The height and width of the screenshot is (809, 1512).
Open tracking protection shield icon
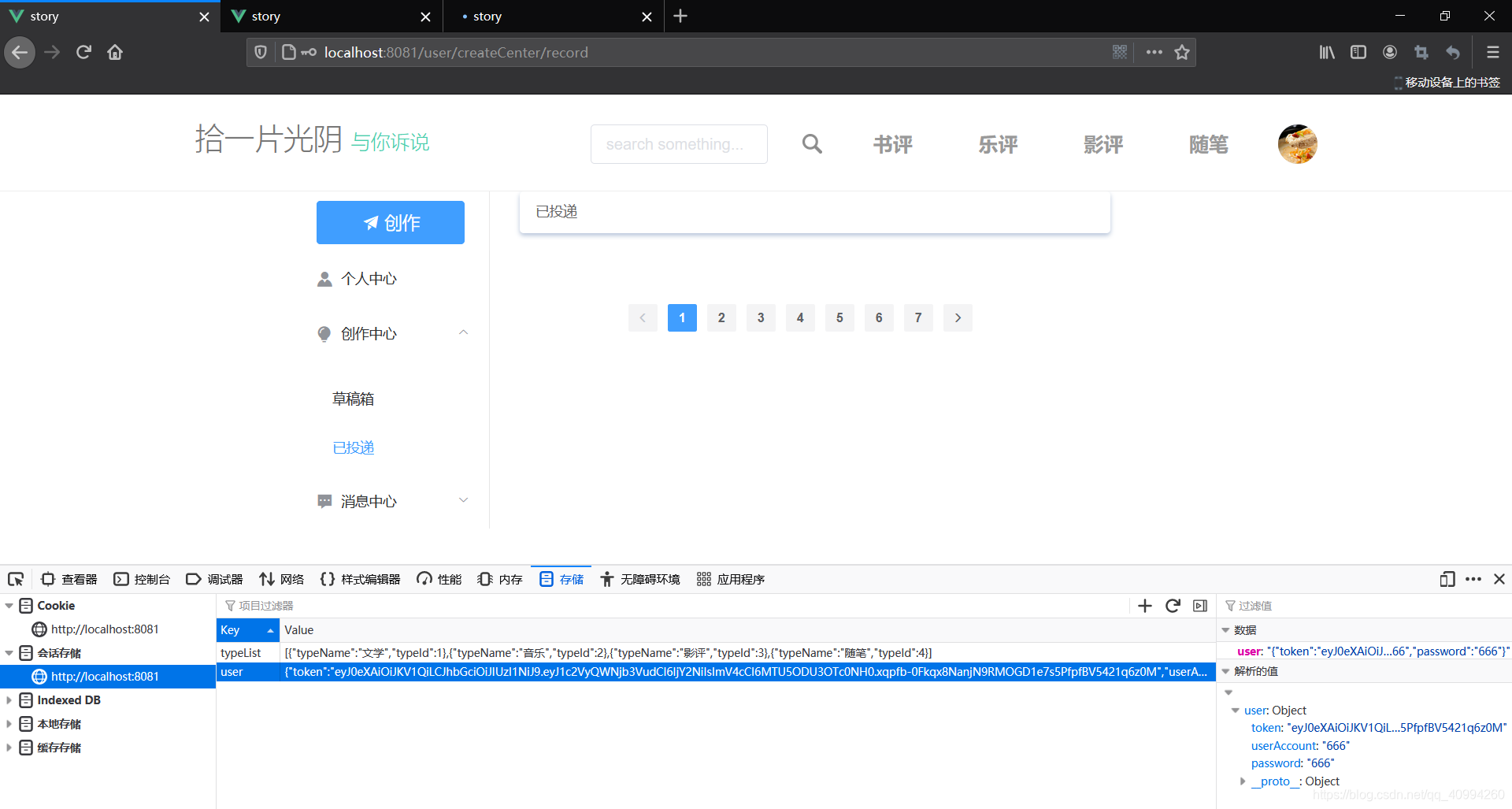(261, 53)
